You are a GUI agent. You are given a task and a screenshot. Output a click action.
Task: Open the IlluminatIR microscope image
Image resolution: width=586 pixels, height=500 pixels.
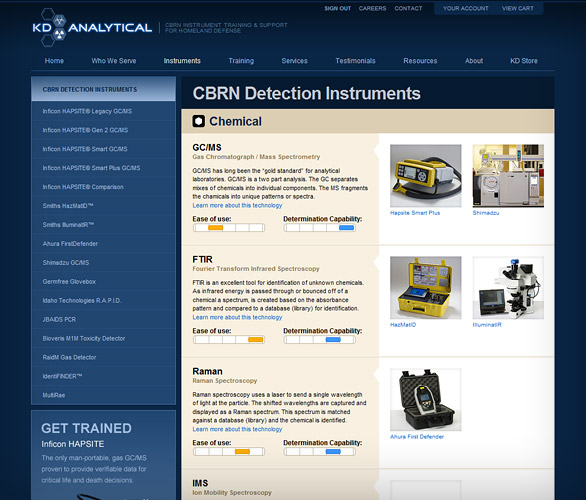tap(508, 287)
